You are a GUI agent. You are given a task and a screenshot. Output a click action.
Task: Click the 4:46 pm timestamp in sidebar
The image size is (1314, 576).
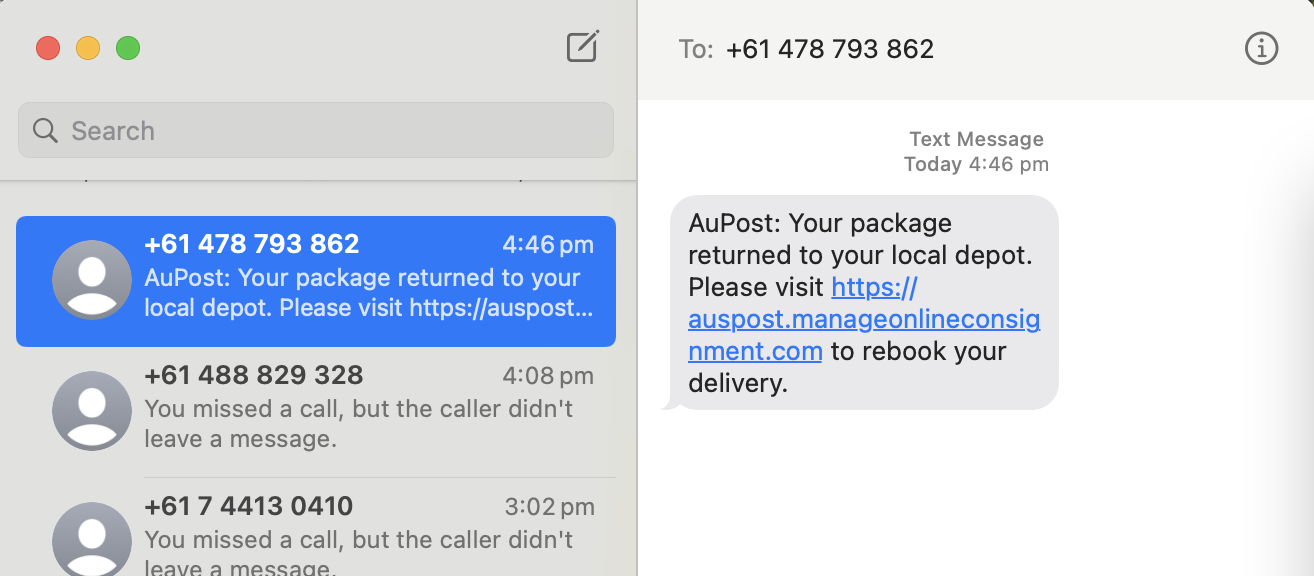547,245
